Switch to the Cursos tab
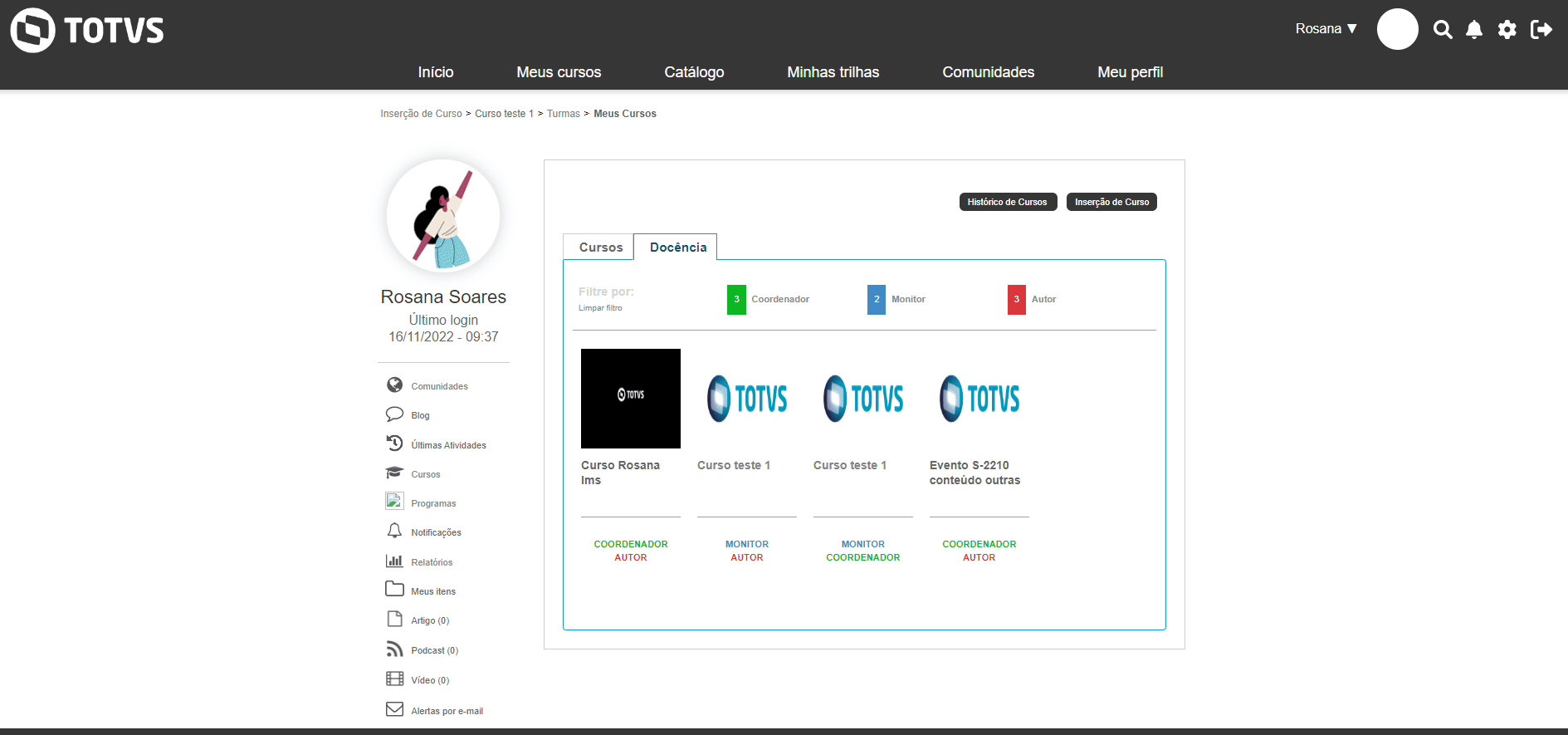Screen dimensions: 1568x735 [x=598, y=247]
